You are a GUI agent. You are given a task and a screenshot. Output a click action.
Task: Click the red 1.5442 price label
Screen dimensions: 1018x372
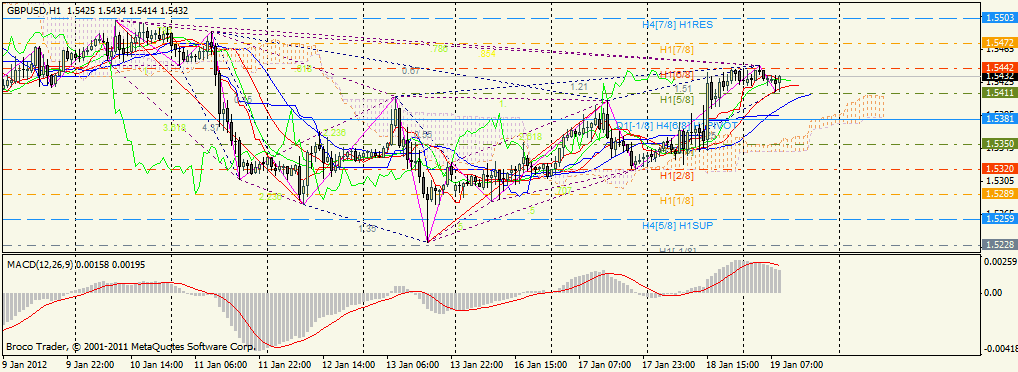[x=1000, y=68]
